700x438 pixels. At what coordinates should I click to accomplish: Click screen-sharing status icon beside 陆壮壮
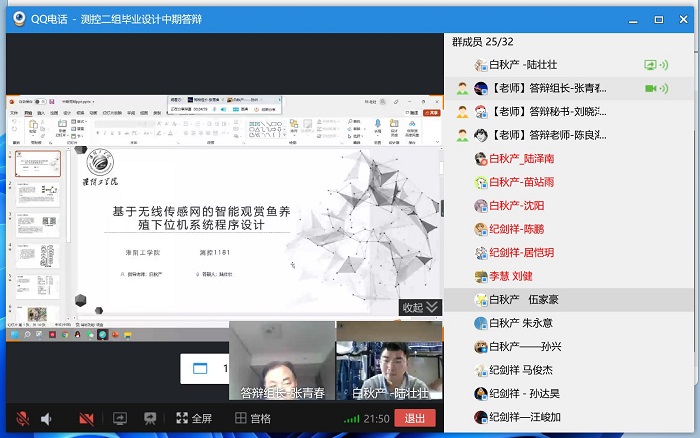point(650,65)
